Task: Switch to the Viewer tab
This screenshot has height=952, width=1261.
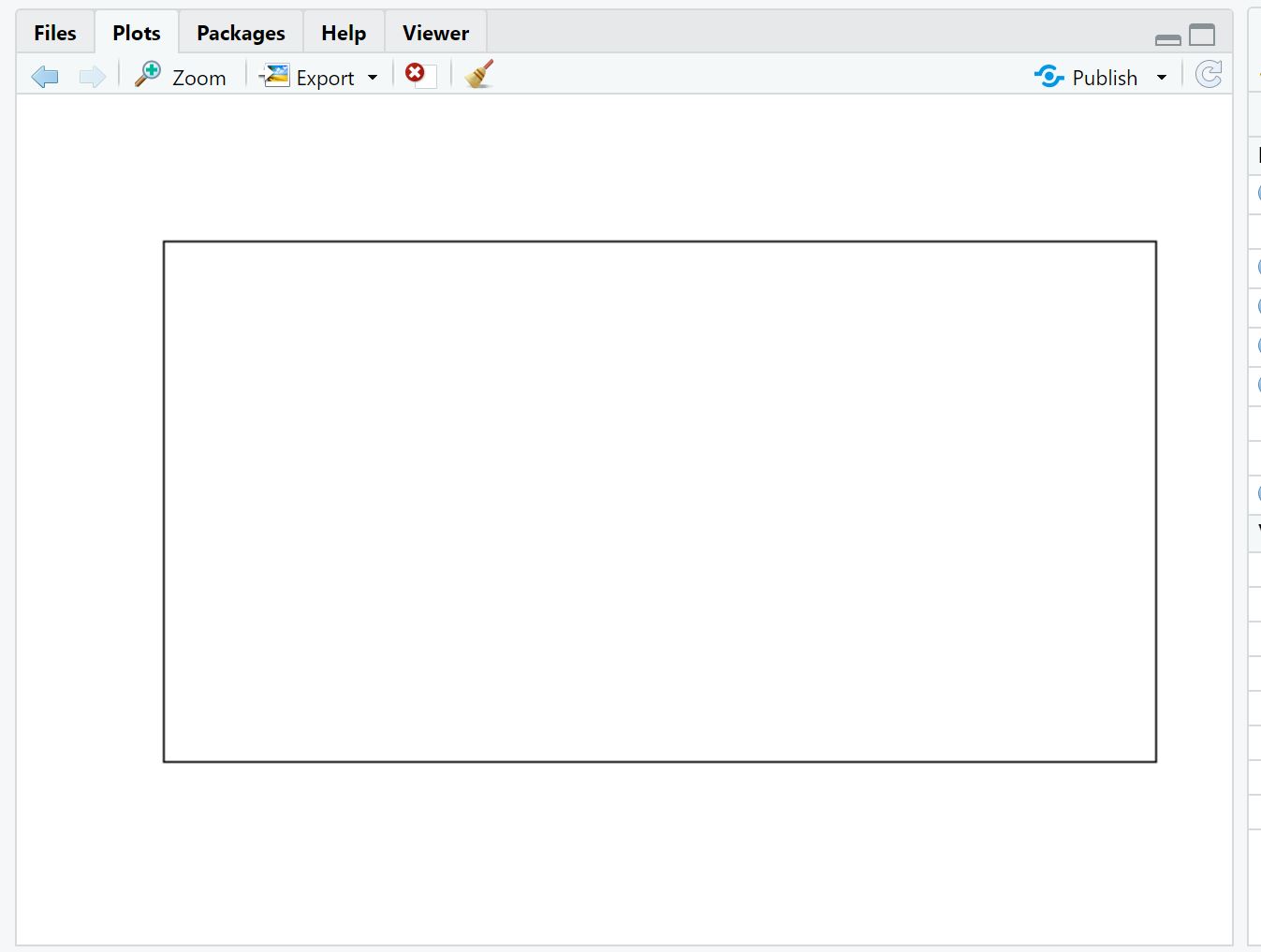Action: coord(434,32)
